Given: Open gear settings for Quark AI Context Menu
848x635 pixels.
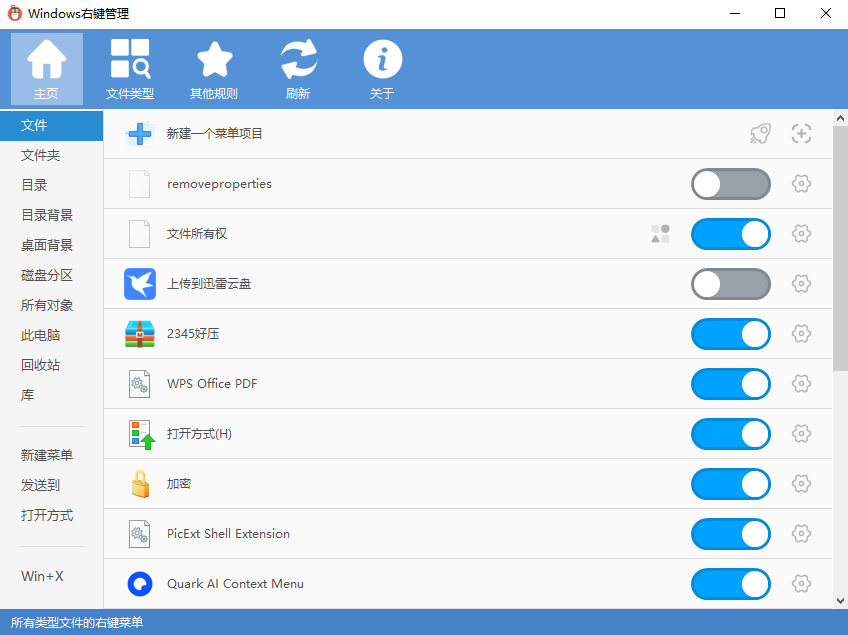Looking at the screenshot, I should pyautogui.click(x=801, y=584).
